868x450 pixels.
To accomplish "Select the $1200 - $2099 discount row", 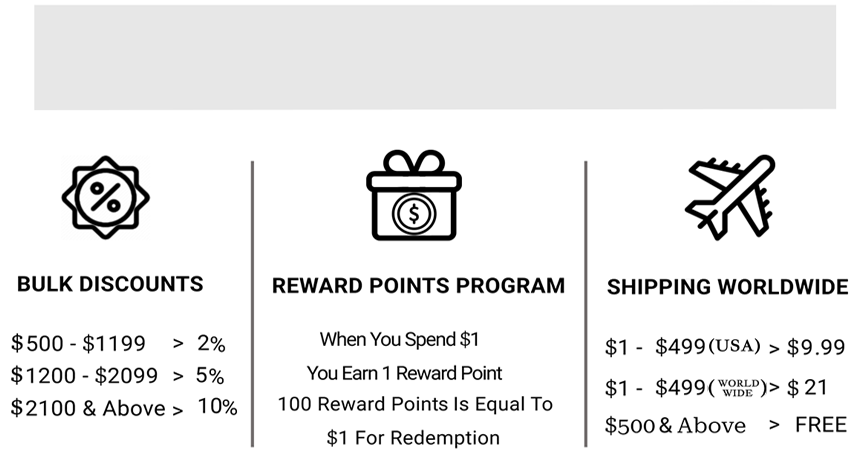I will coord(117,376).
